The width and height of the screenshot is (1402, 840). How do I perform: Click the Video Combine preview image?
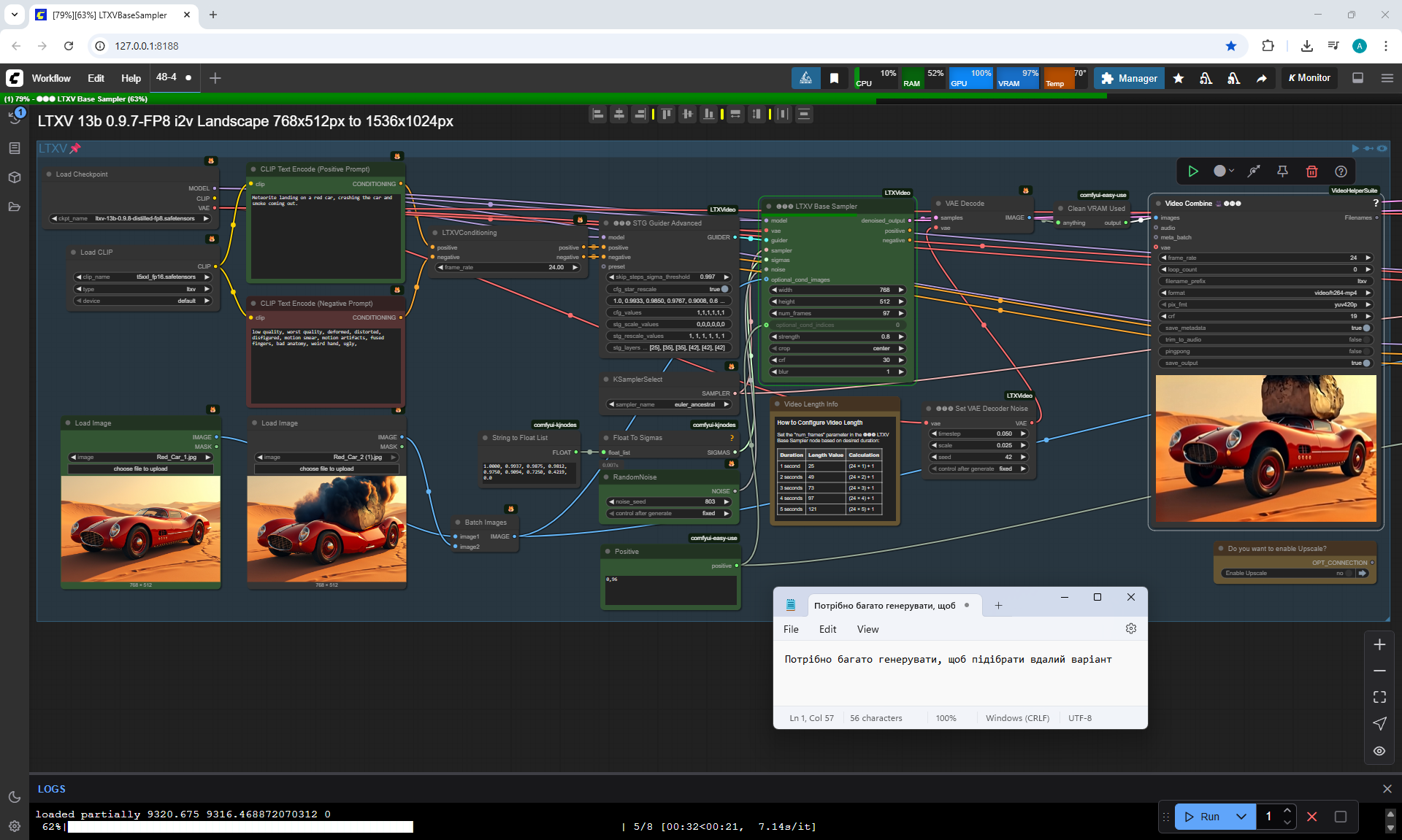pos(1265,449)
